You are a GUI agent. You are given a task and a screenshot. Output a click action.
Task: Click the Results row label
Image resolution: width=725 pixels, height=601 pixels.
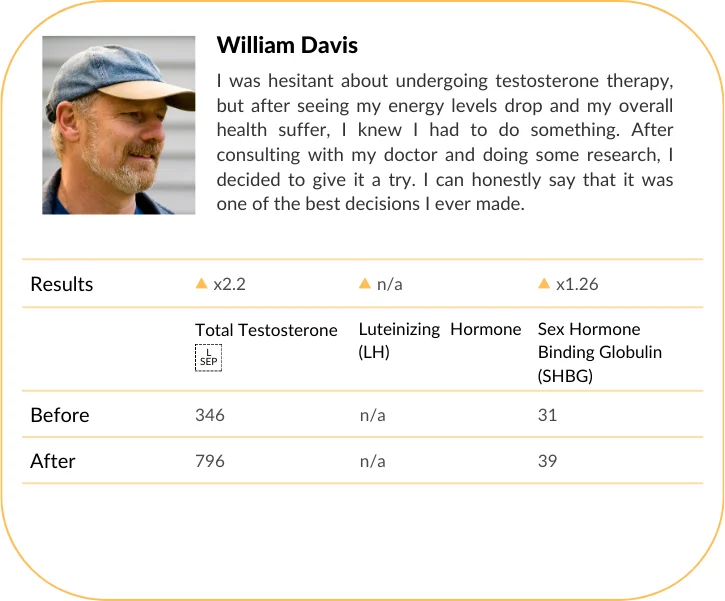(62, 284)
